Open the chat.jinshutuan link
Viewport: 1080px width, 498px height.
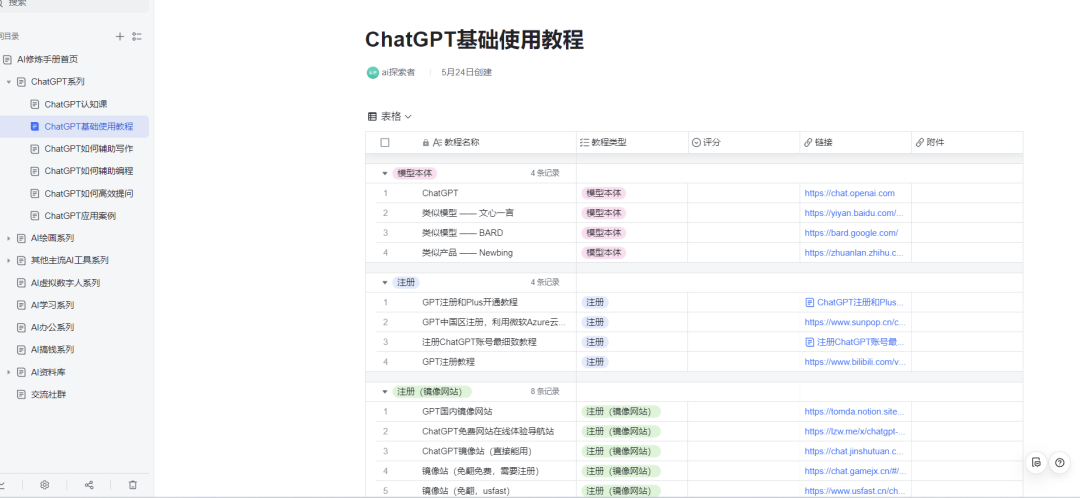[853, 451]
